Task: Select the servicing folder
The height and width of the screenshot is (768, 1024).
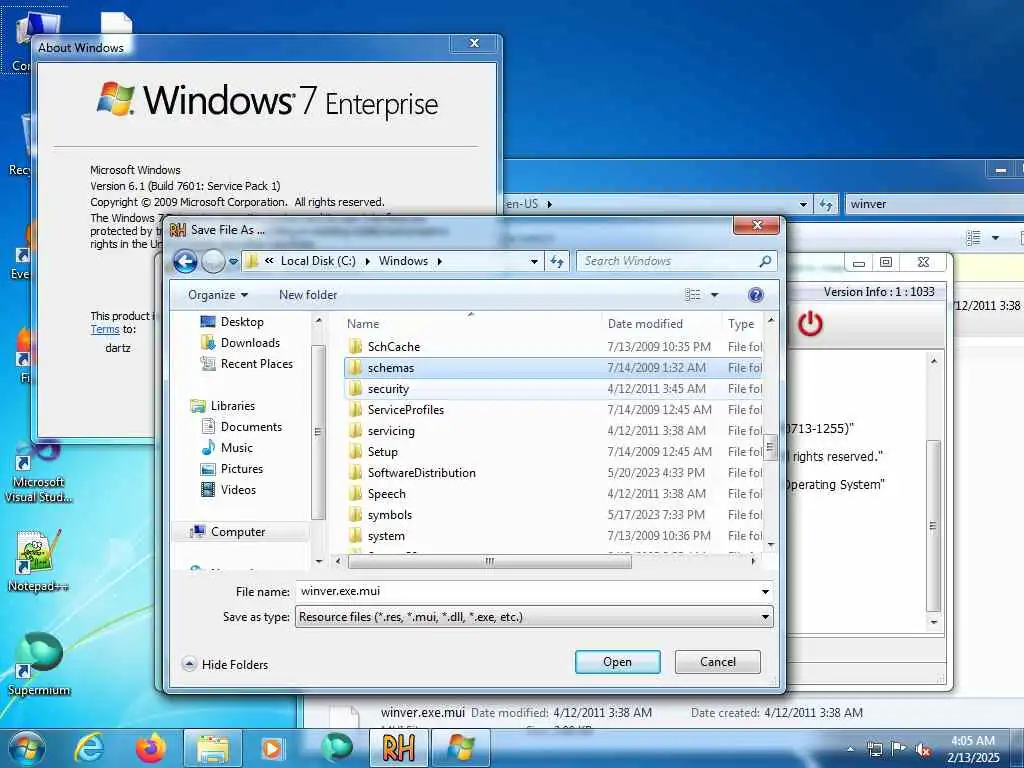Action: pyautogui.click(x=552, y=430)
